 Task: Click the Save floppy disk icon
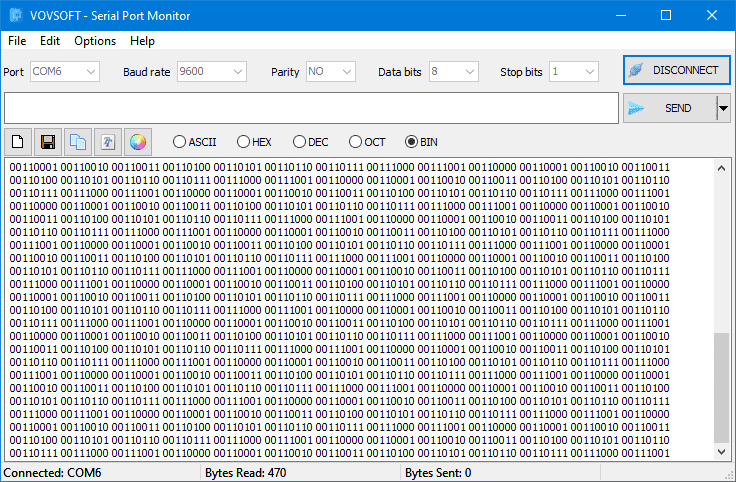tap(48, 142)
